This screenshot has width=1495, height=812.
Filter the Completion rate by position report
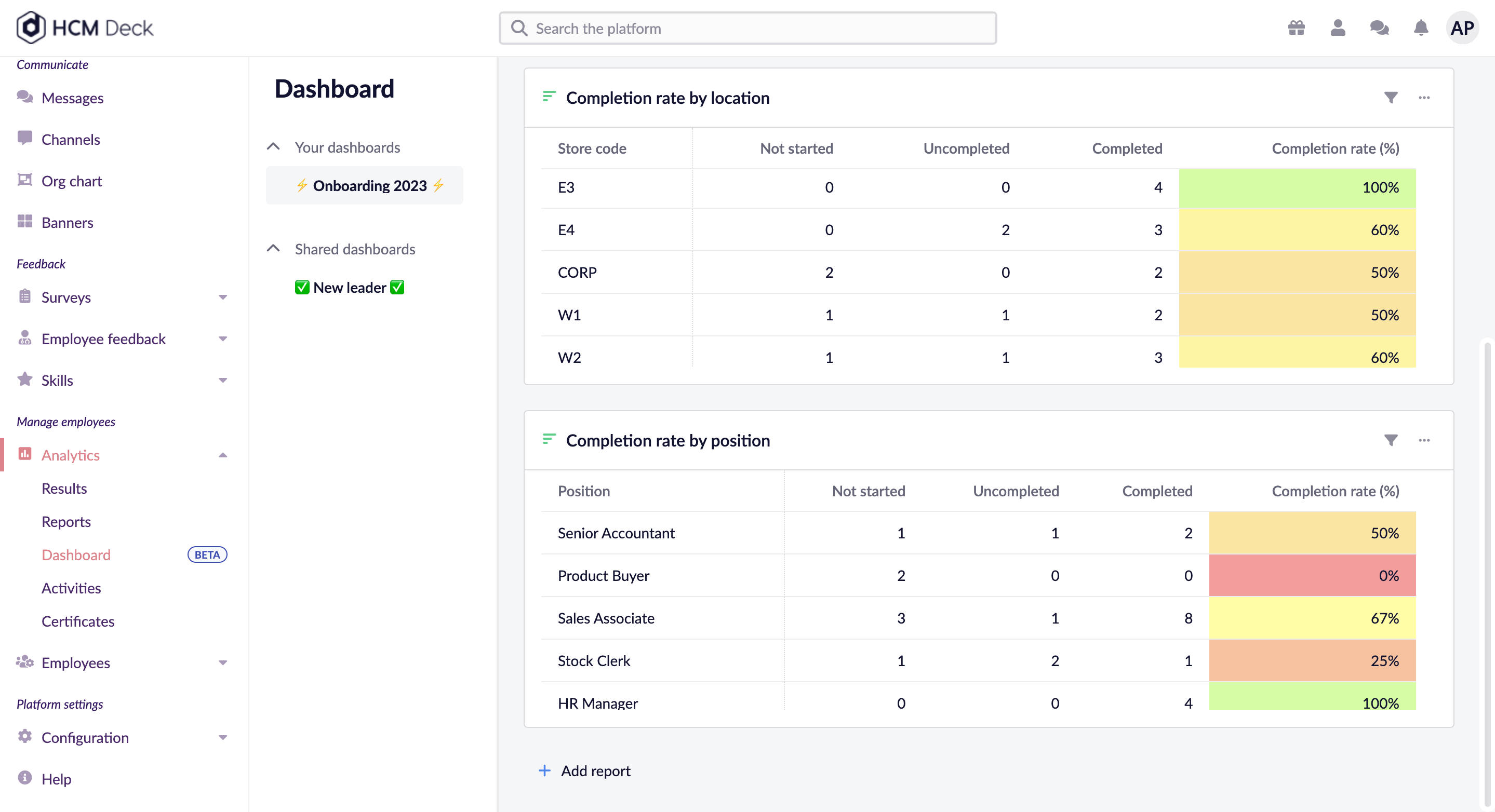point(1391,440)
